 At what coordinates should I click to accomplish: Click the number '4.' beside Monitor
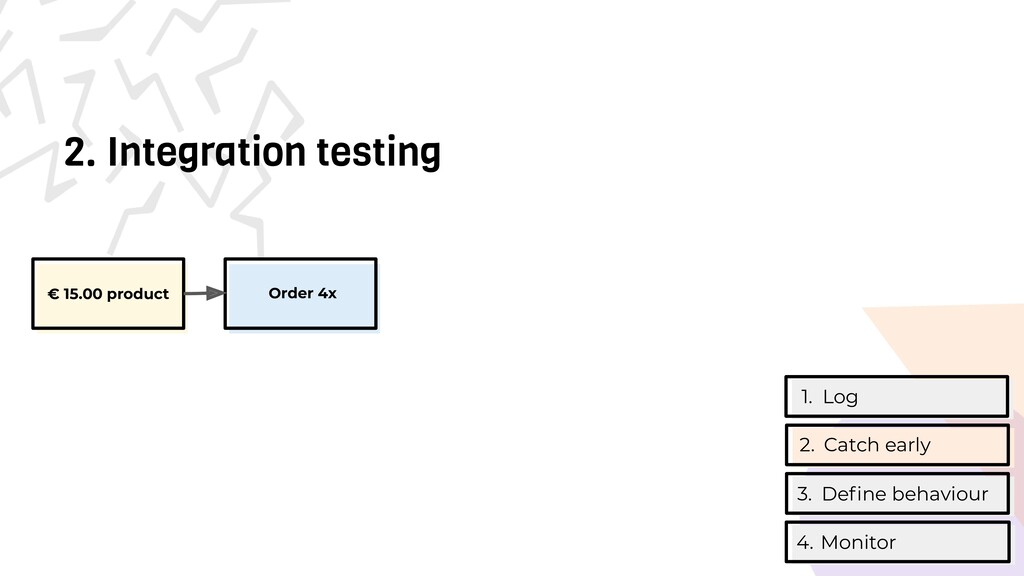click(x=805, y=542)
